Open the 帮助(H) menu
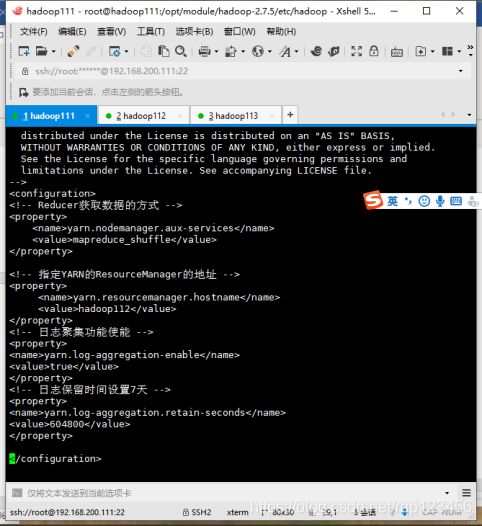 [x=281, y=32]
